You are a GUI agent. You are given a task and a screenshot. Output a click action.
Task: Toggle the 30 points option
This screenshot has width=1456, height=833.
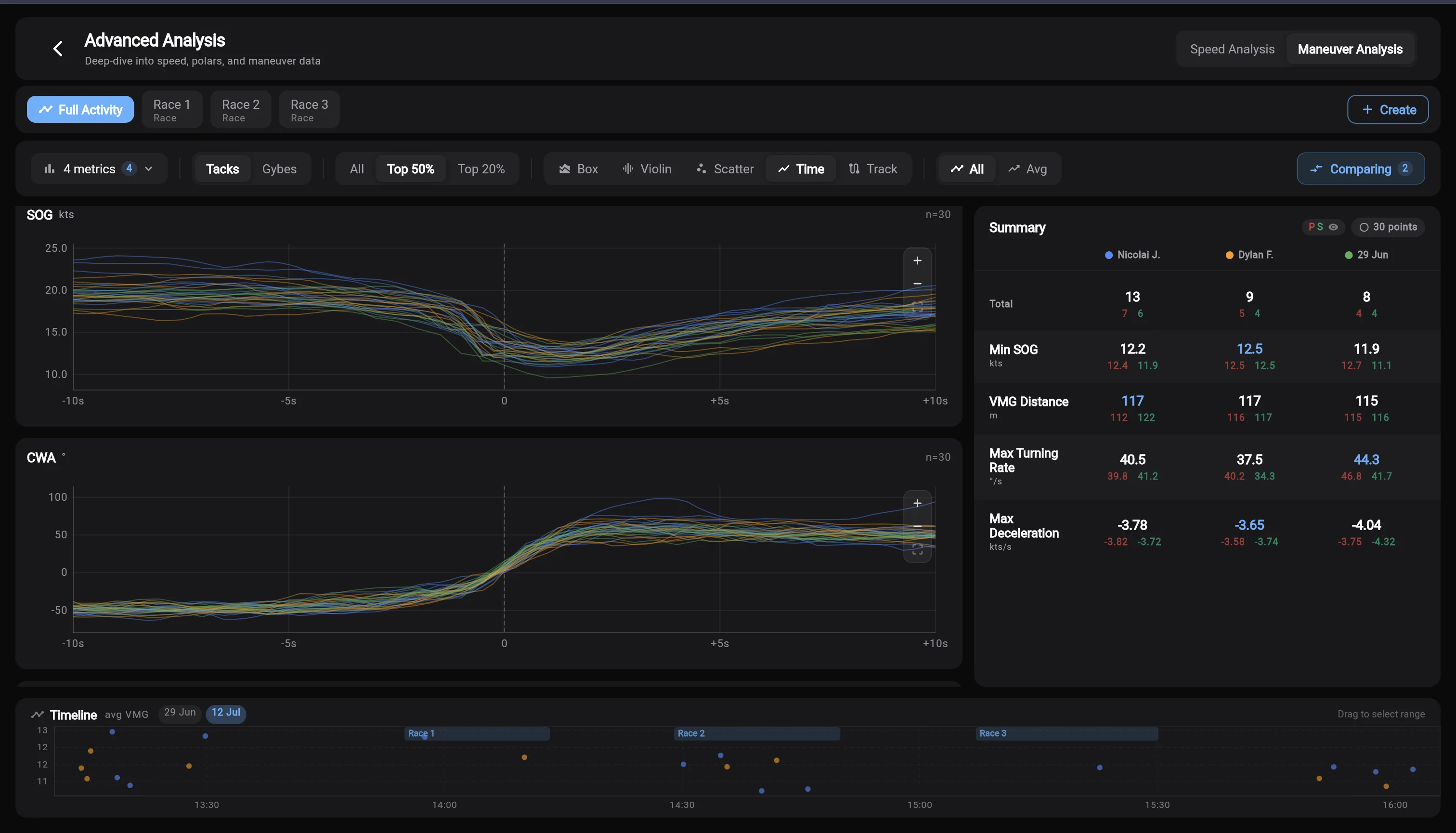(x=1388, y=227)
